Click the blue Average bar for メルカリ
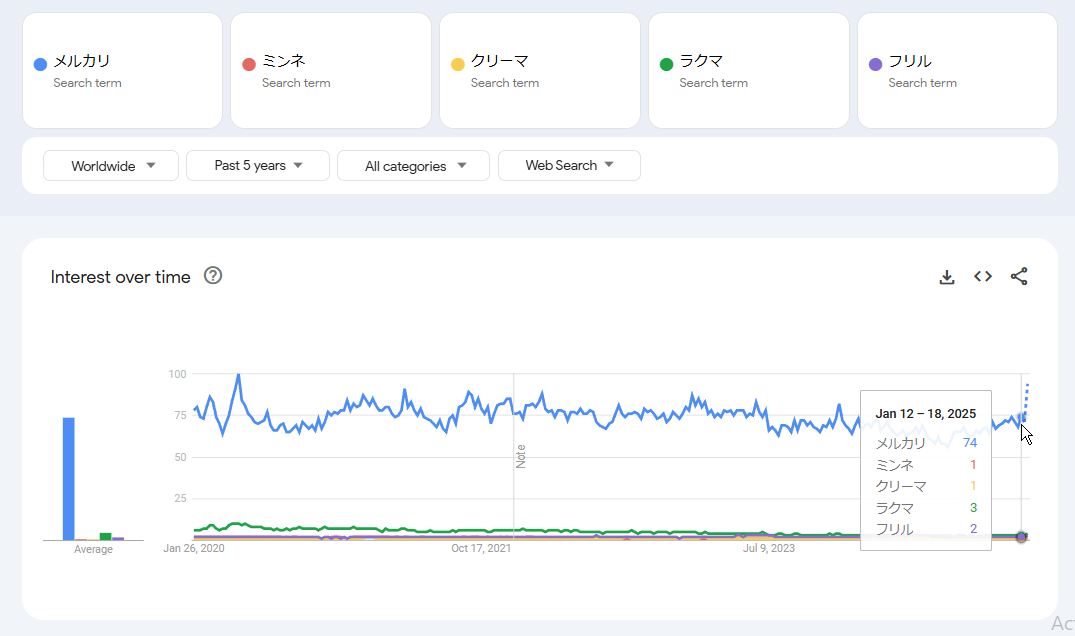This screenshot has height=636, width=1075. pos(69,478)
